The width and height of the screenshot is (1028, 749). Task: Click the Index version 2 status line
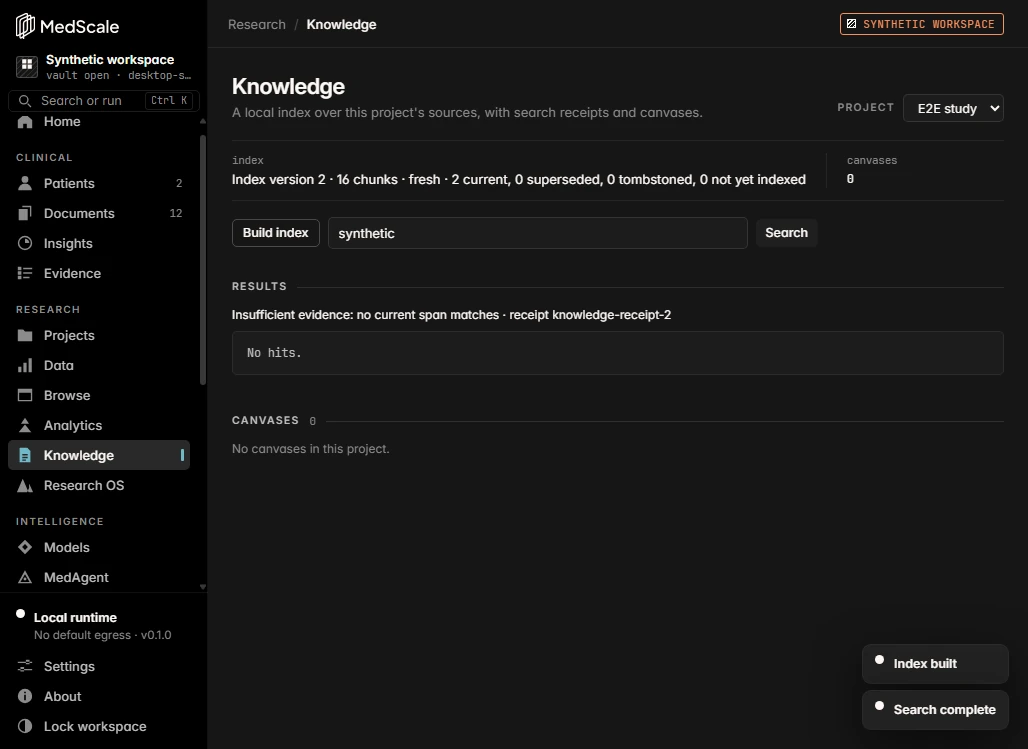[519, 180]
